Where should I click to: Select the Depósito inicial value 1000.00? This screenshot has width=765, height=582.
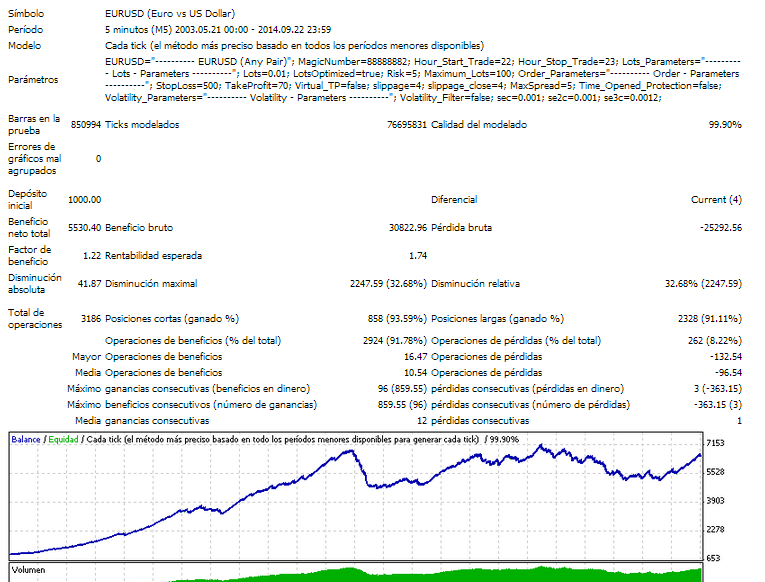coord(84,200)
